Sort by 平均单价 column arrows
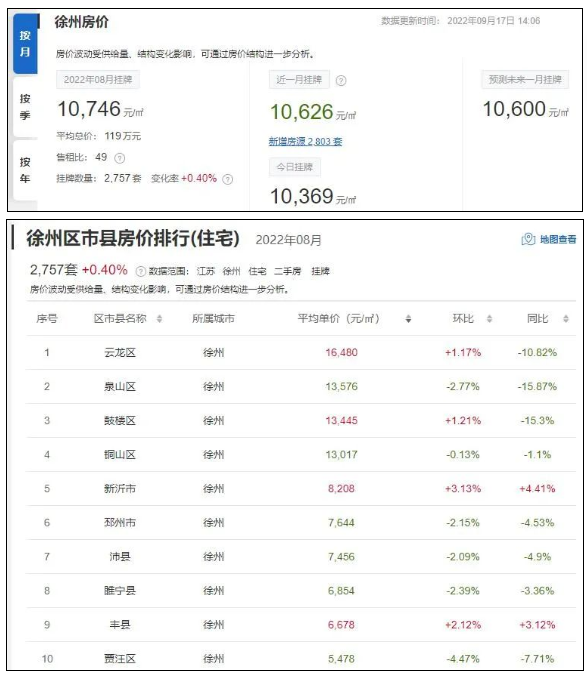The image size is (587, 676). point(408,319)
